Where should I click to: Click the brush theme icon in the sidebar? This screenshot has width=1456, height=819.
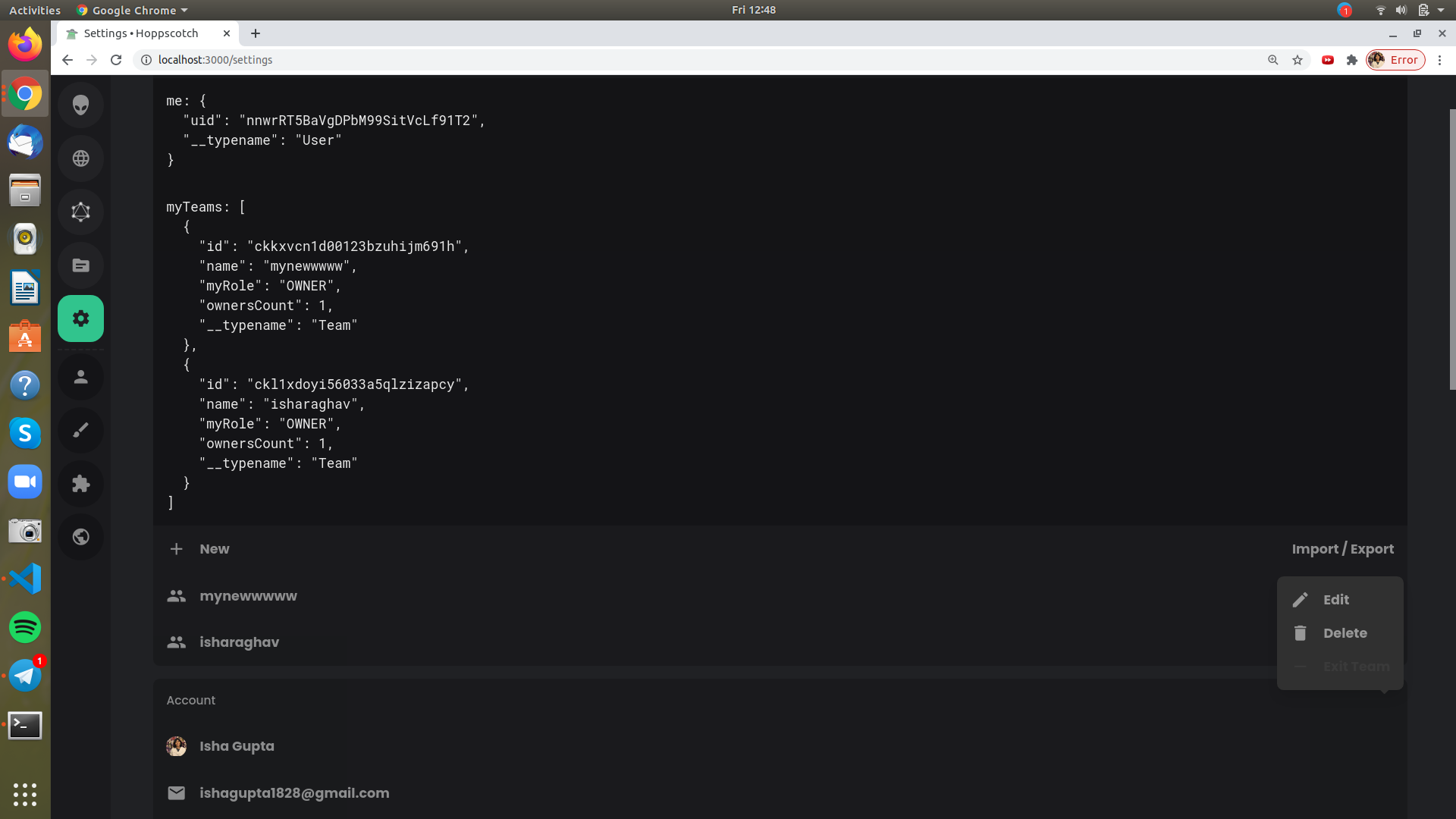[x=80, y=430]
